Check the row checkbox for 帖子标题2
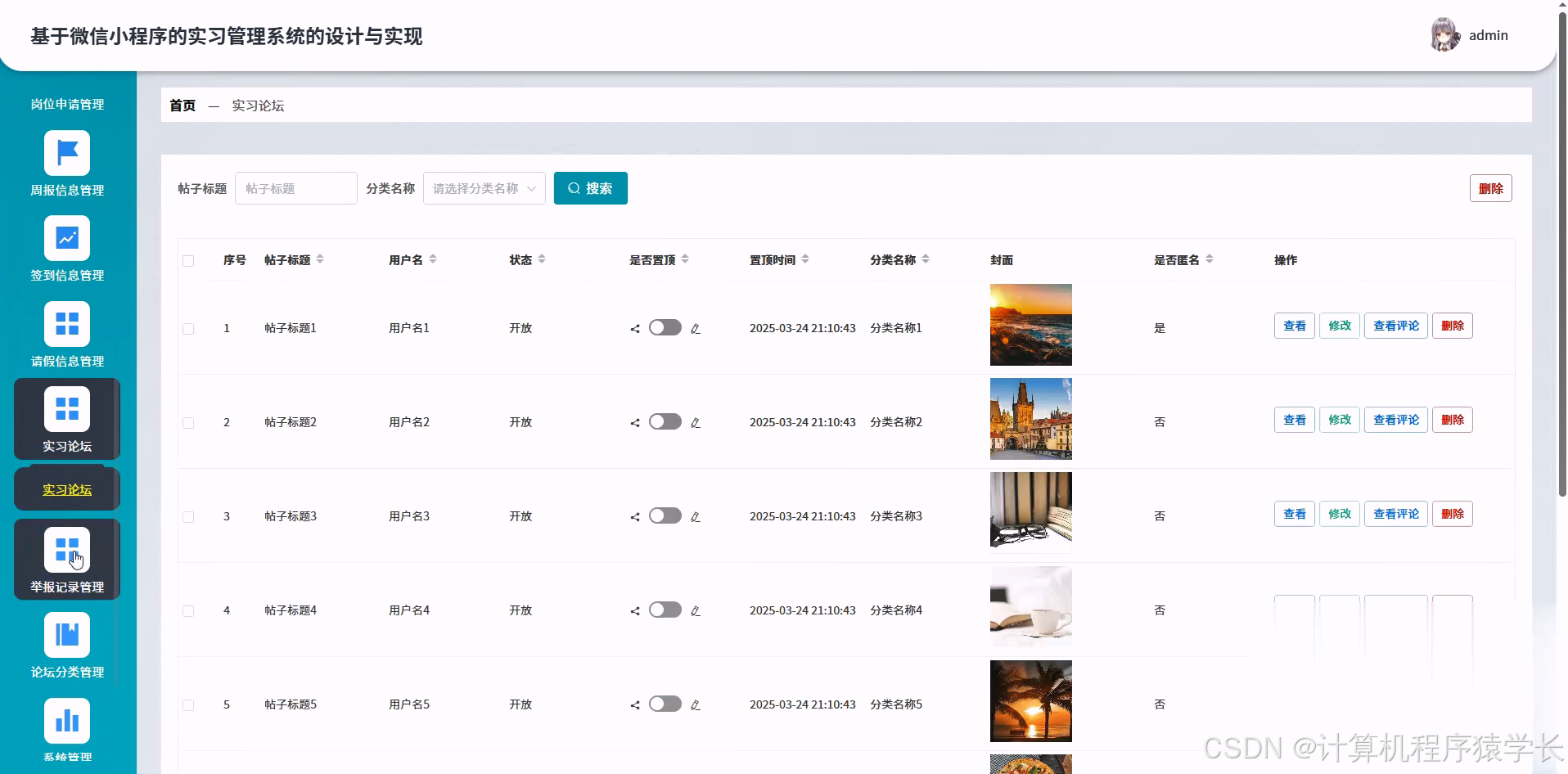1568x774 pixels. click(188, 422)
